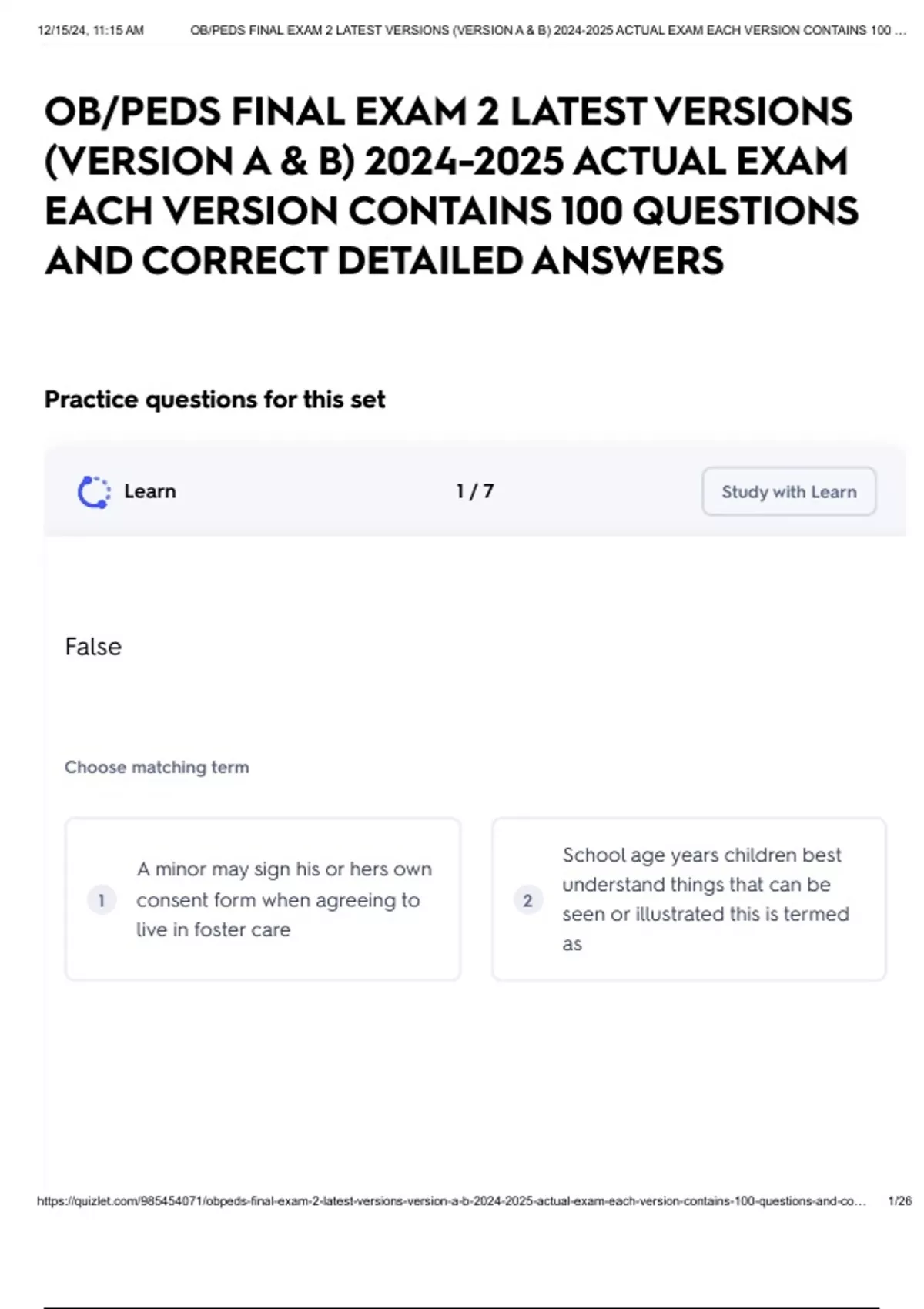This screenshot has width=924, height=1309.
Task: Click the Learn mode circular icon
Action: tap(94, 492)
